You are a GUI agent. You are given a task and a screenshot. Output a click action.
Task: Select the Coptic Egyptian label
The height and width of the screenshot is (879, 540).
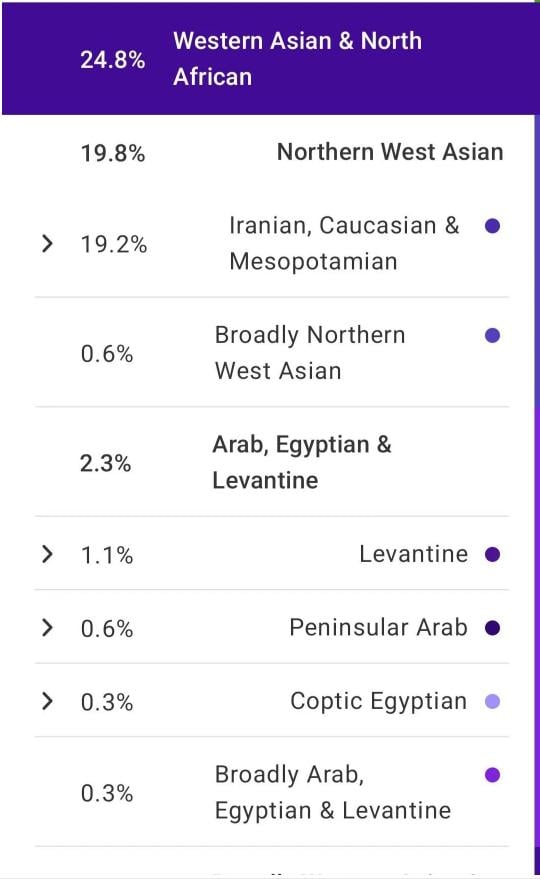click(x=378, y=701)
